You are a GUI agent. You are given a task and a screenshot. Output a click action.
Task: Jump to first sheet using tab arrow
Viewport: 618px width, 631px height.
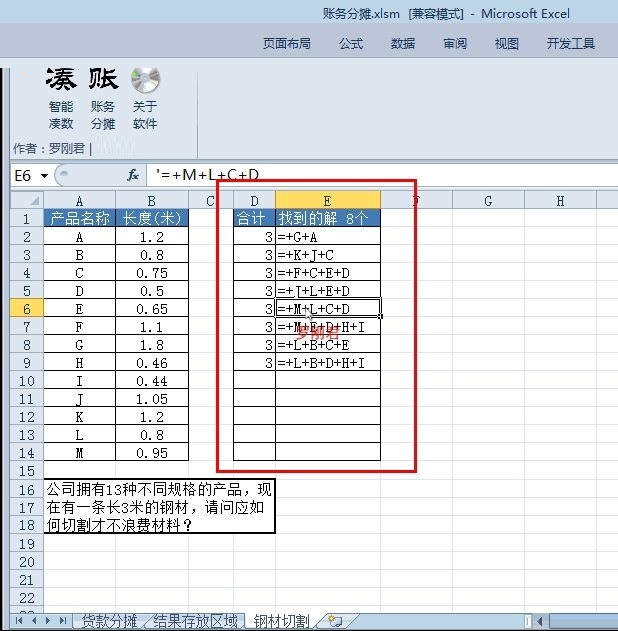[x=19, y=620]
